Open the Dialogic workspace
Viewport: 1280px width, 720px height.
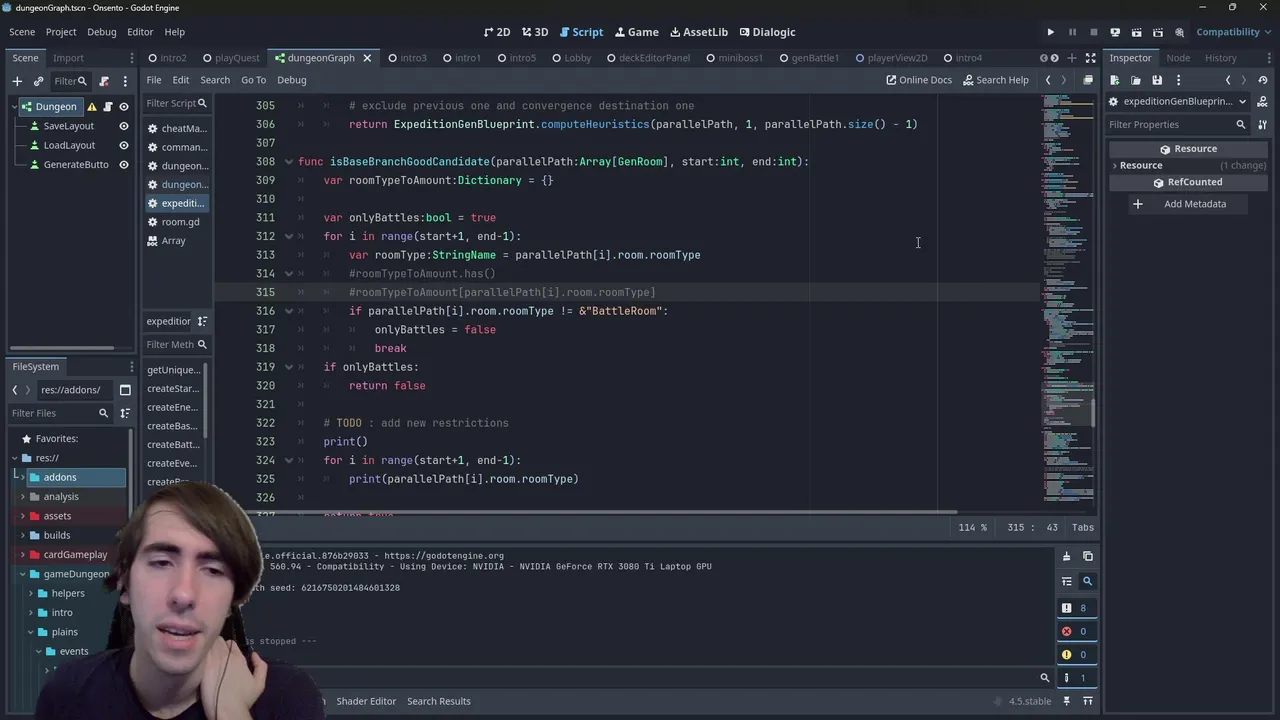coord(765,32)
